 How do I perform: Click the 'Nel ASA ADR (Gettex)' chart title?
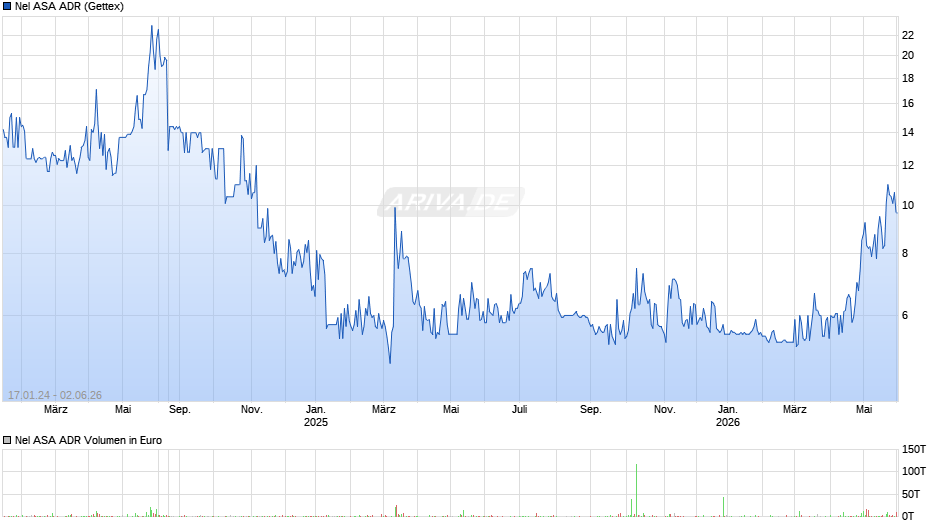(70, 7)
